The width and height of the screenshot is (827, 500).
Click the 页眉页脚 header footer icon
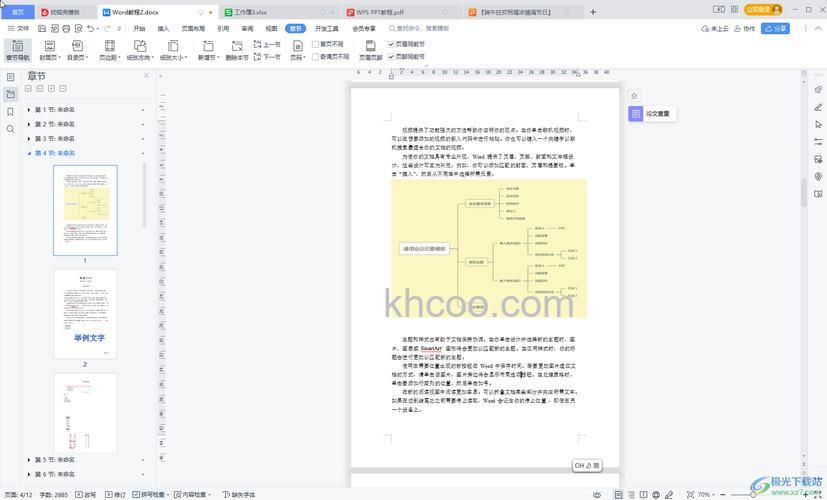click(x=371, y=46)
